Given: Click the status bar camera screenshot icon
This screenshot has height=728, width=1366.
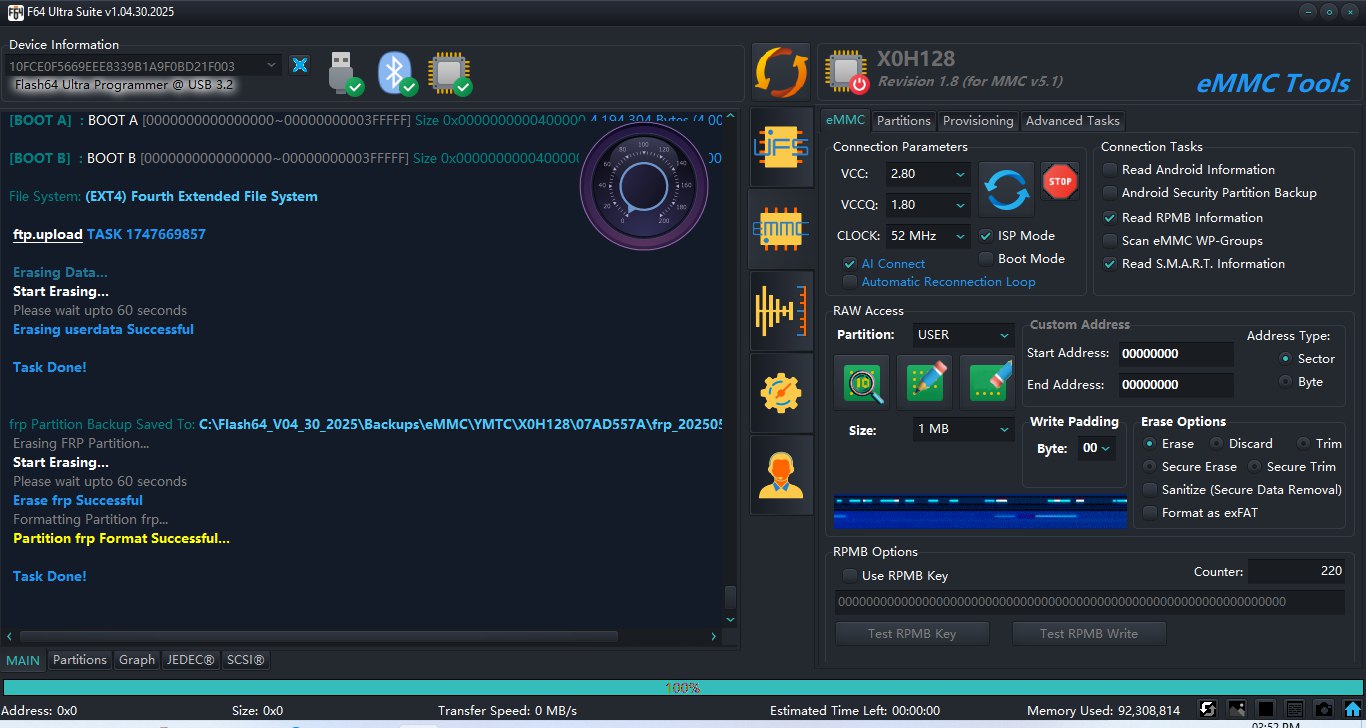Looking at the screenshot, I should pos(1323,709).
